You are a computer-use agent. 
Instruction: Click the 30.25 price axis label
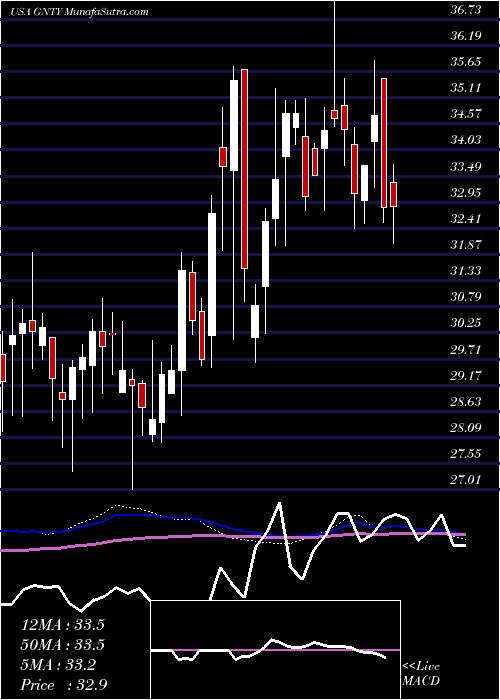point(466,323)
